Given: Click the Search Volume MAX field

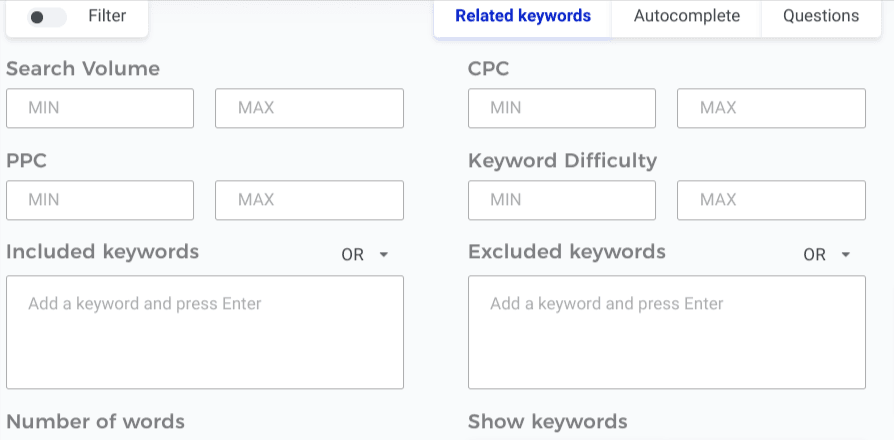Looking at the screenshot, I should coord(309,108).
